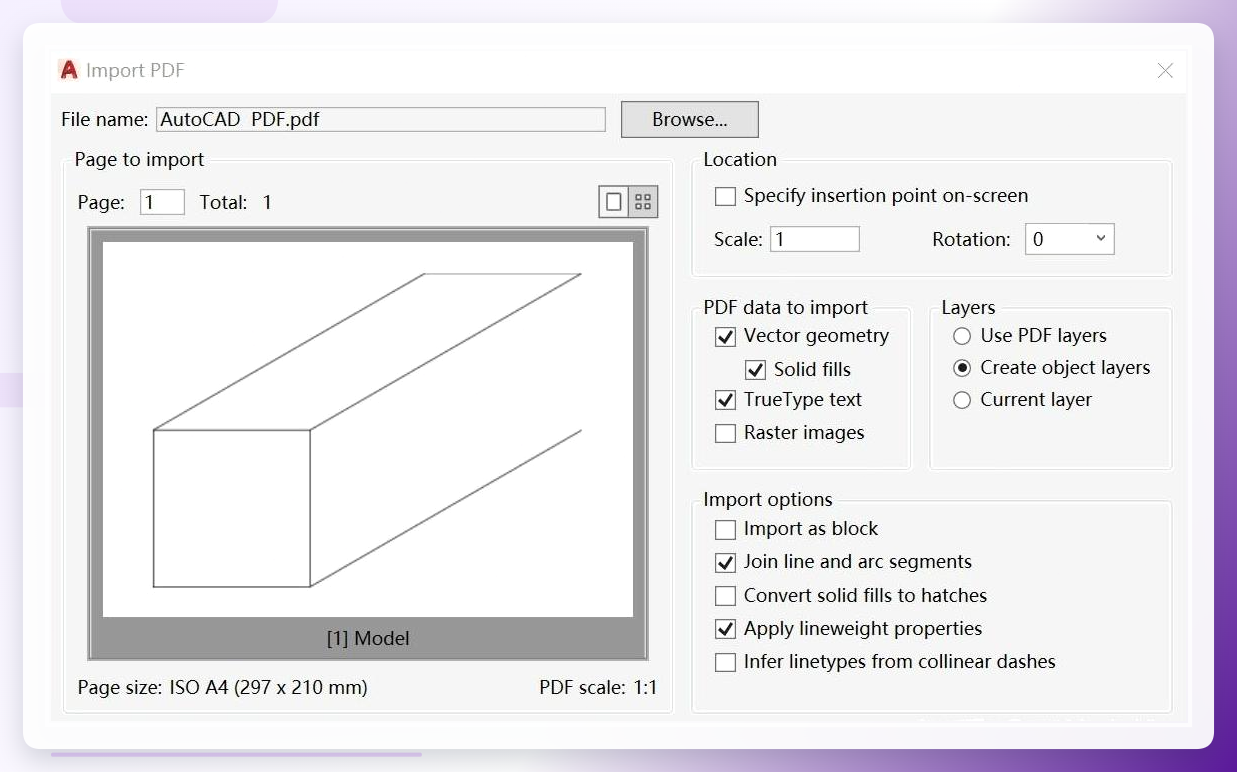Select Create object layers radio option
The width and height of the screenshot is (1237, 772).
(962, 368)
